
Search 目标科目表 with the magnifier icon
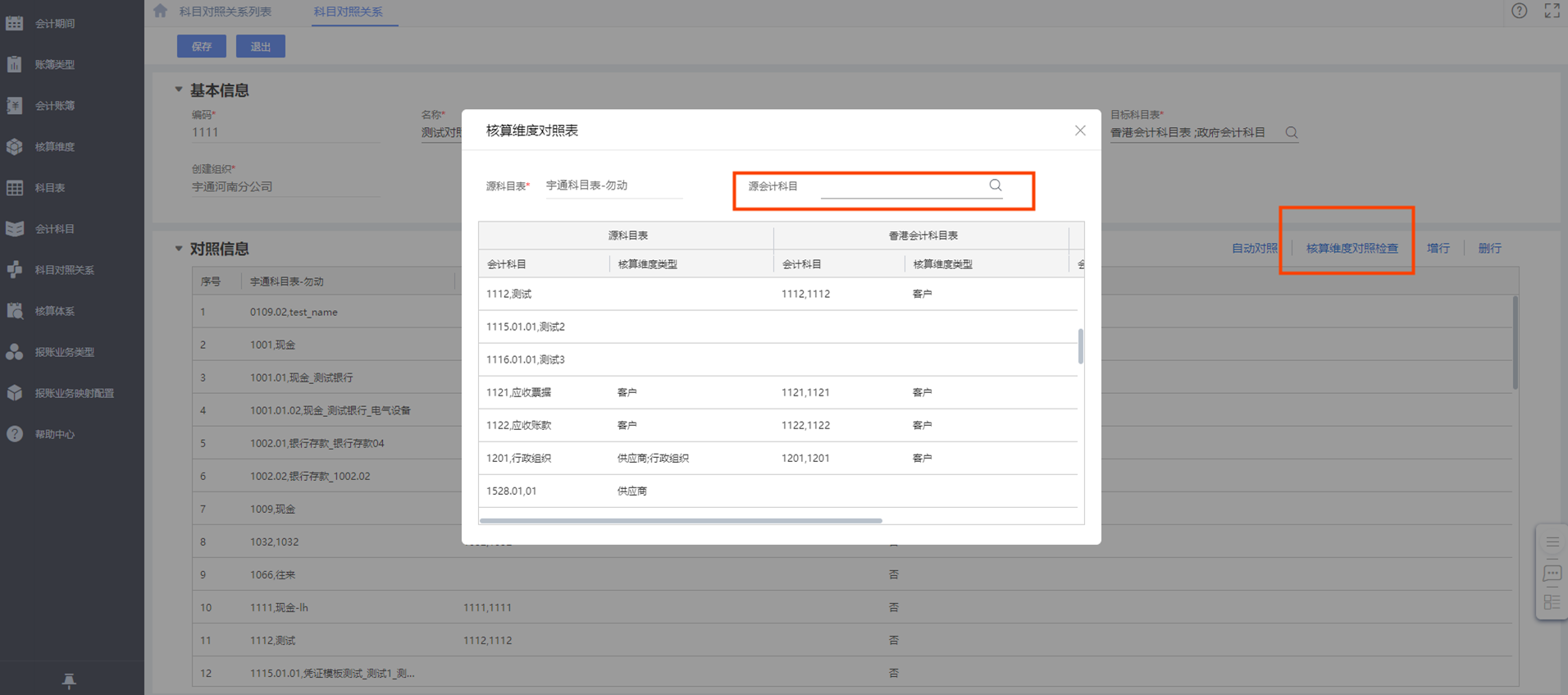pyautogui.click(x=1292, y=132)
